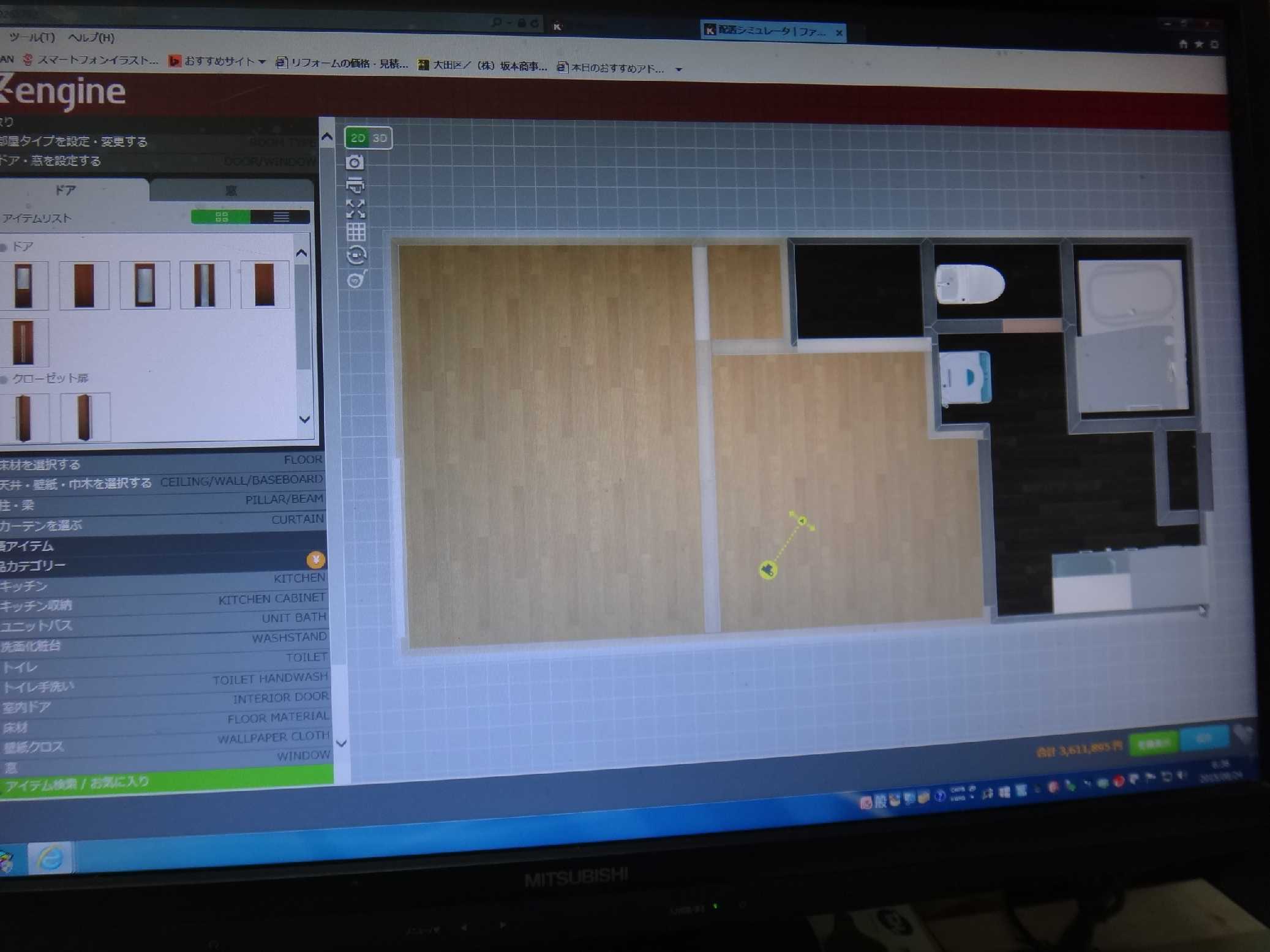1270x952 pixels.
Task: Open the ヘルプ(H) menu
Action: (x=91, y=37)
